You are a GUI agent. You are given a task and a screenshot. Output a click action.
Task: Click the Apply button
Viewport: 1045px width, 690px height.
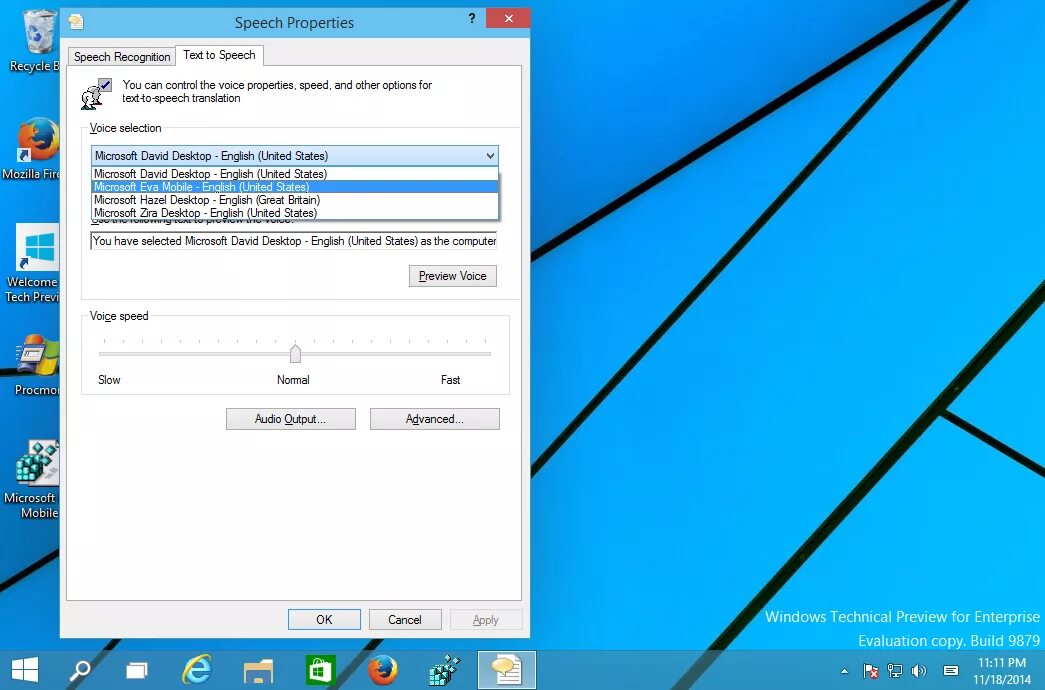click(x=486, y=619)
